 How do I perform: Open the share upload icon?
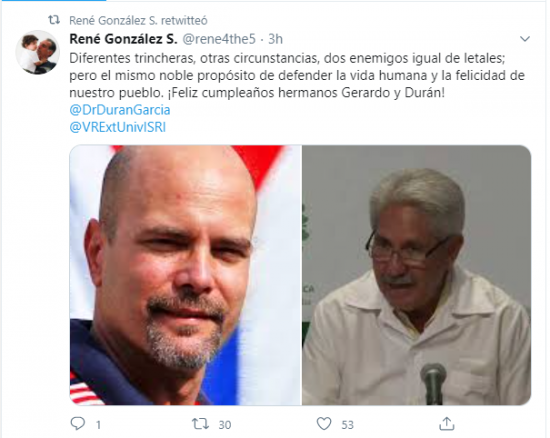447,423
